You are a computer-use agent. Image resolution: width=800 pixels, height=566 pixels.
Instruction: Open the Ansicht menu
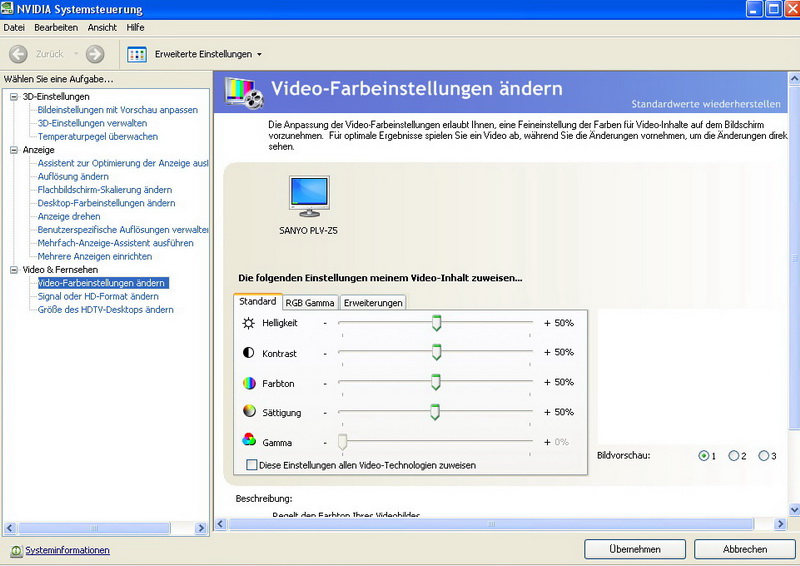pos(102,28)
